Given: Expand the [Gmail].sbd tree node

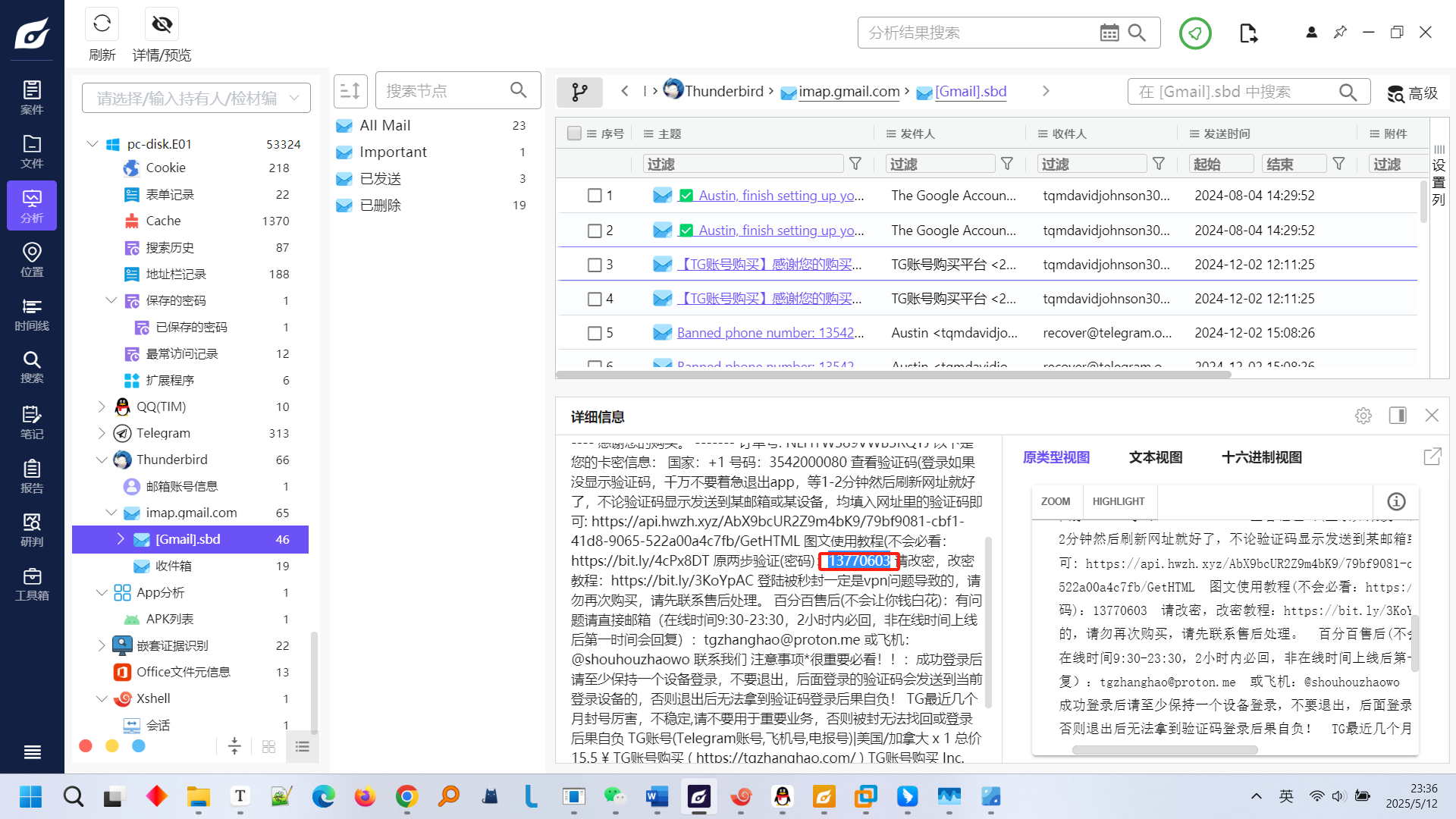Looking at the screenshot, I should point(121,539).
